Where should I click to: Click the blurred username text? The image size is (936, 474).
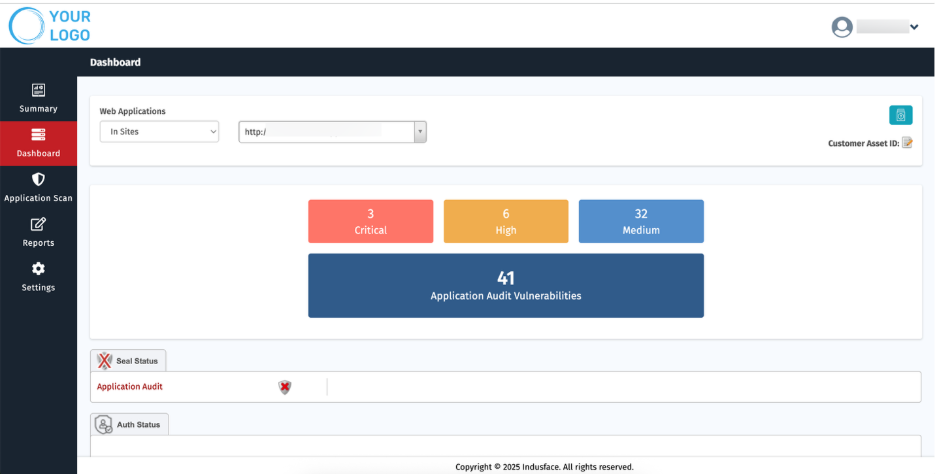click(x=882, y=26)
